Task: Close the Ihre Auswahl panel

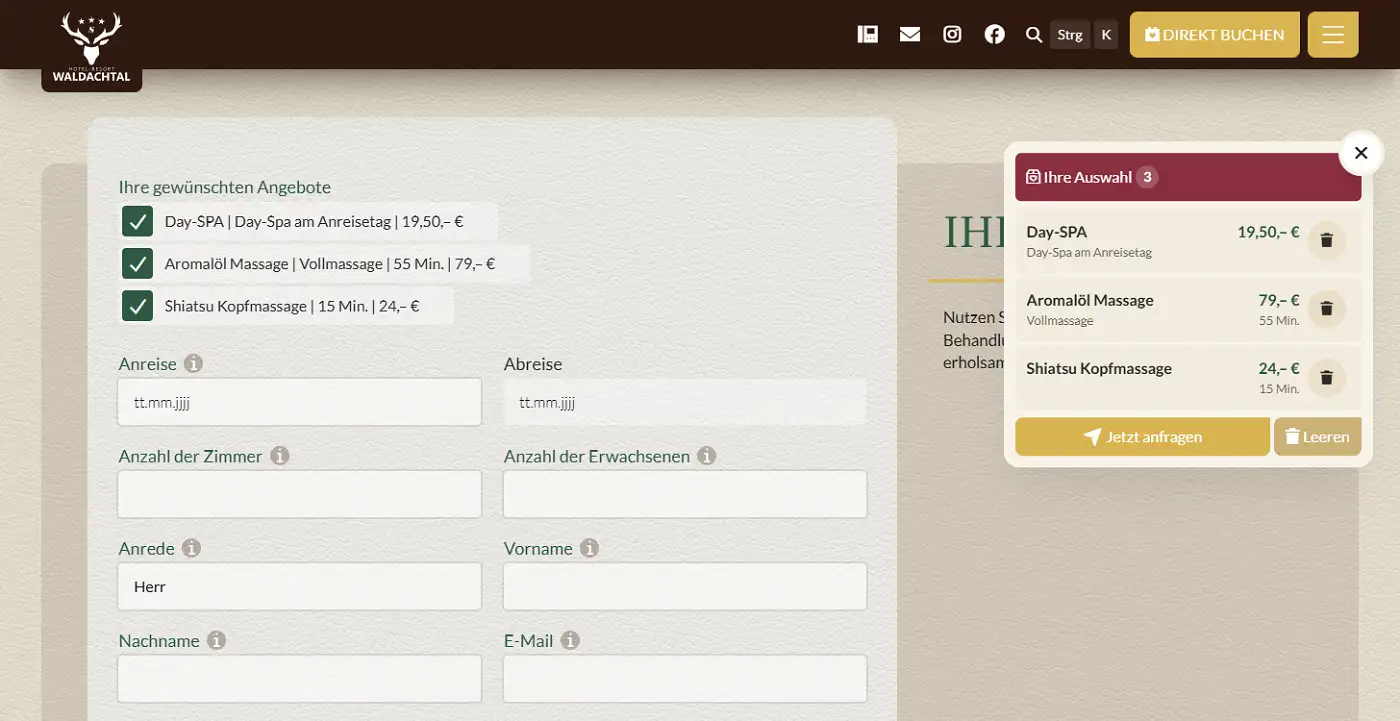Action: click(x=1360, y=153)
